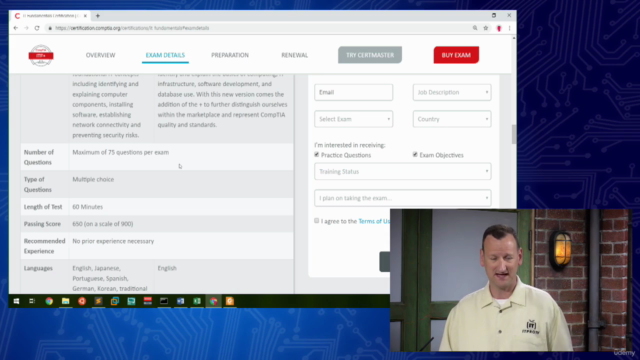Click the 'Passing Score' row label
Screen dimensions: 640x360
(x=42, y=224)
